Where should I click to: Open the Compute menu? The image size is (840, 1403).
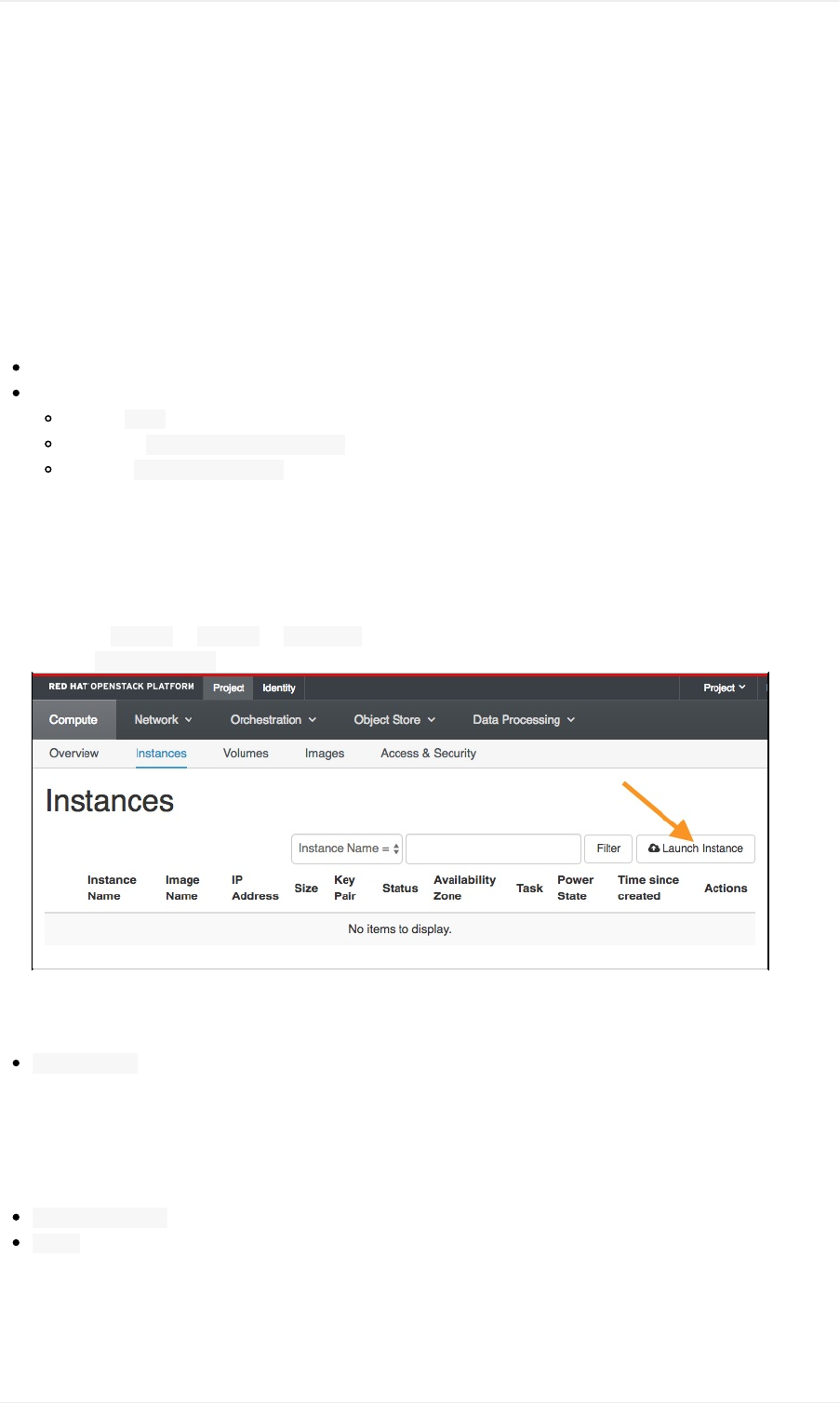point(73,720)
